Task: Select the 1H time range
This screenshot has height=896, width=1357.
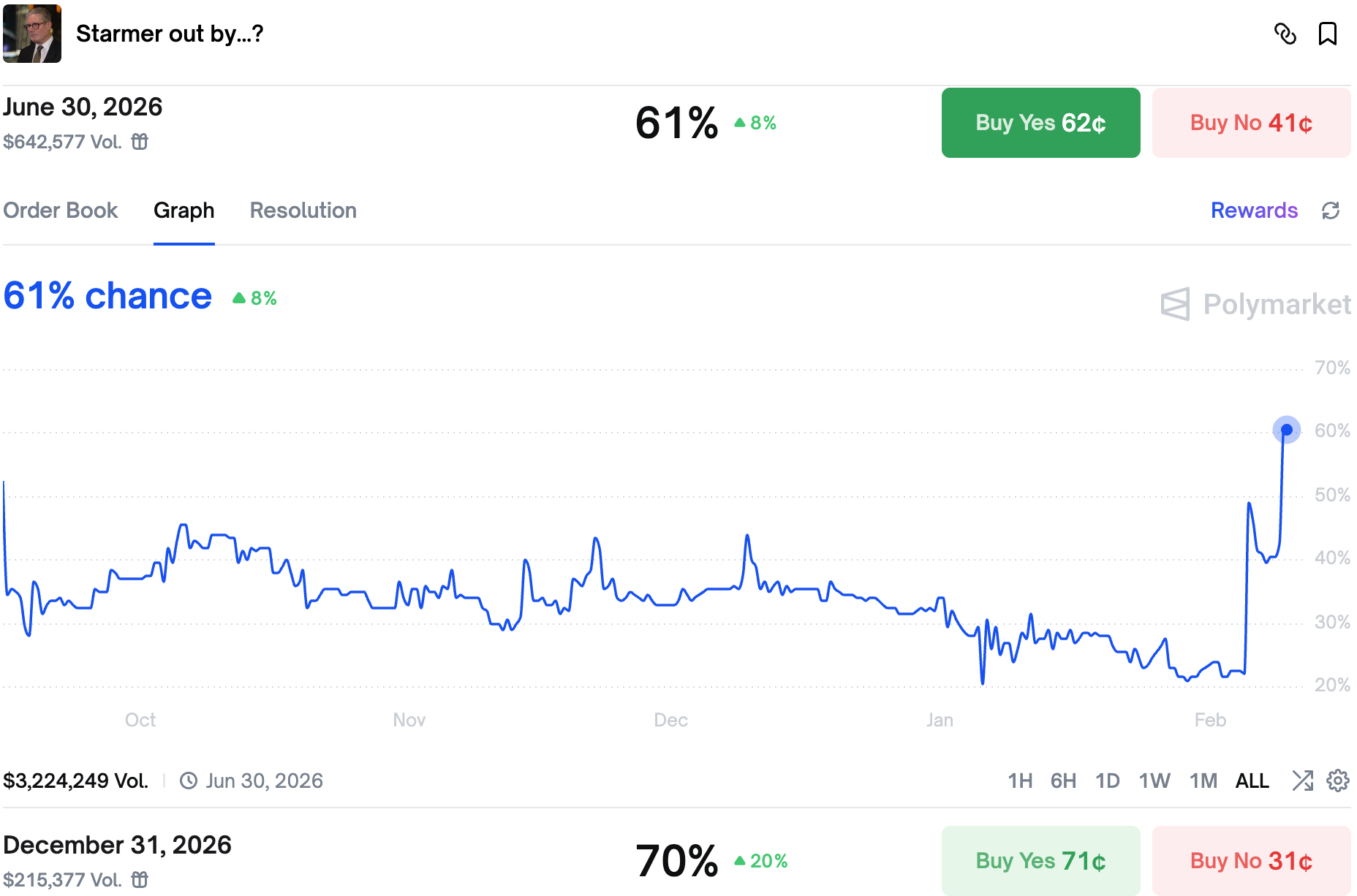Action: coord(1019,781)
